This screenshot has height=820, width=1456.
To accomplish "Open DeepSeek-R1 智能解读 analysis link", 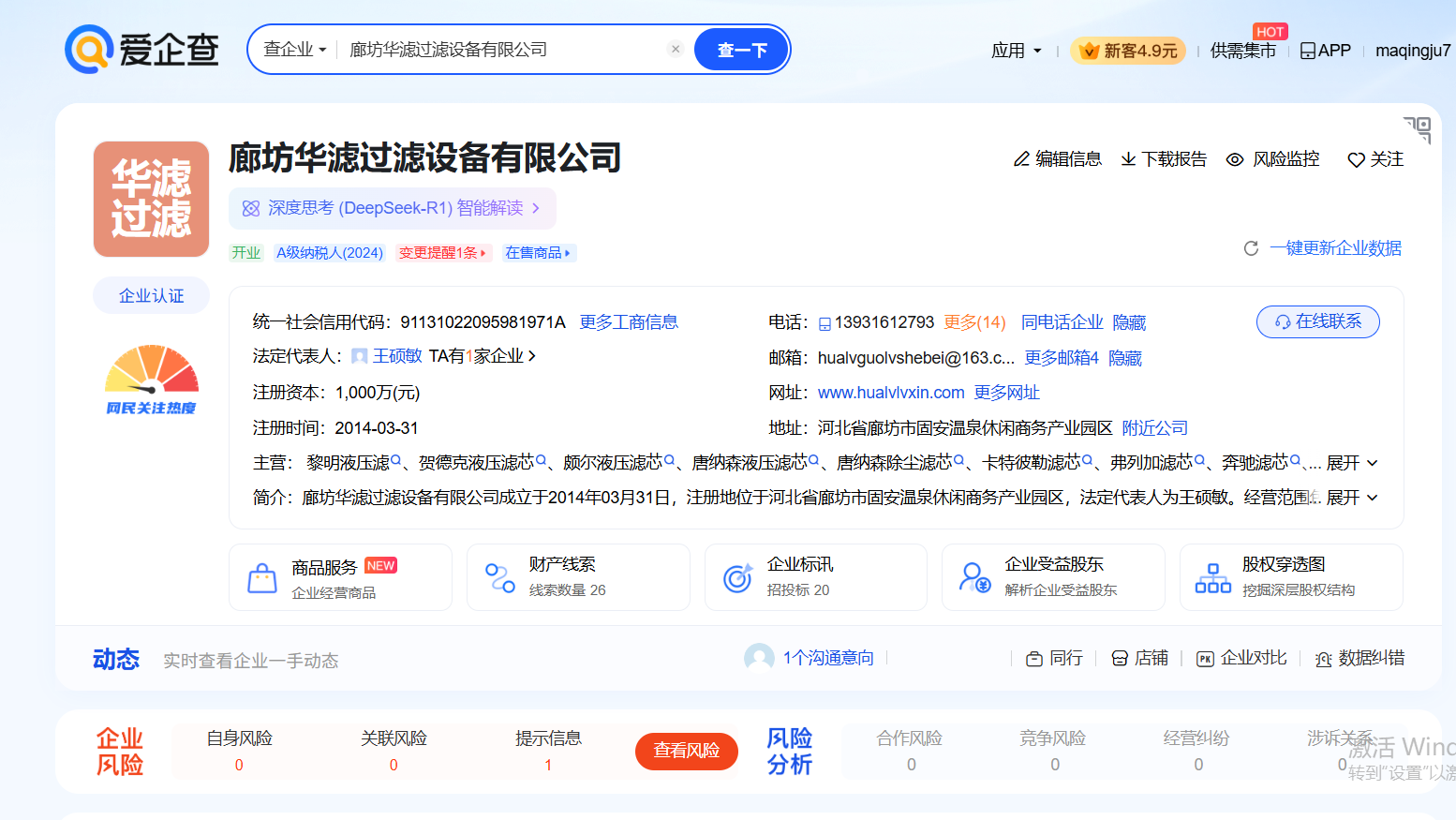I will [393, 208].
